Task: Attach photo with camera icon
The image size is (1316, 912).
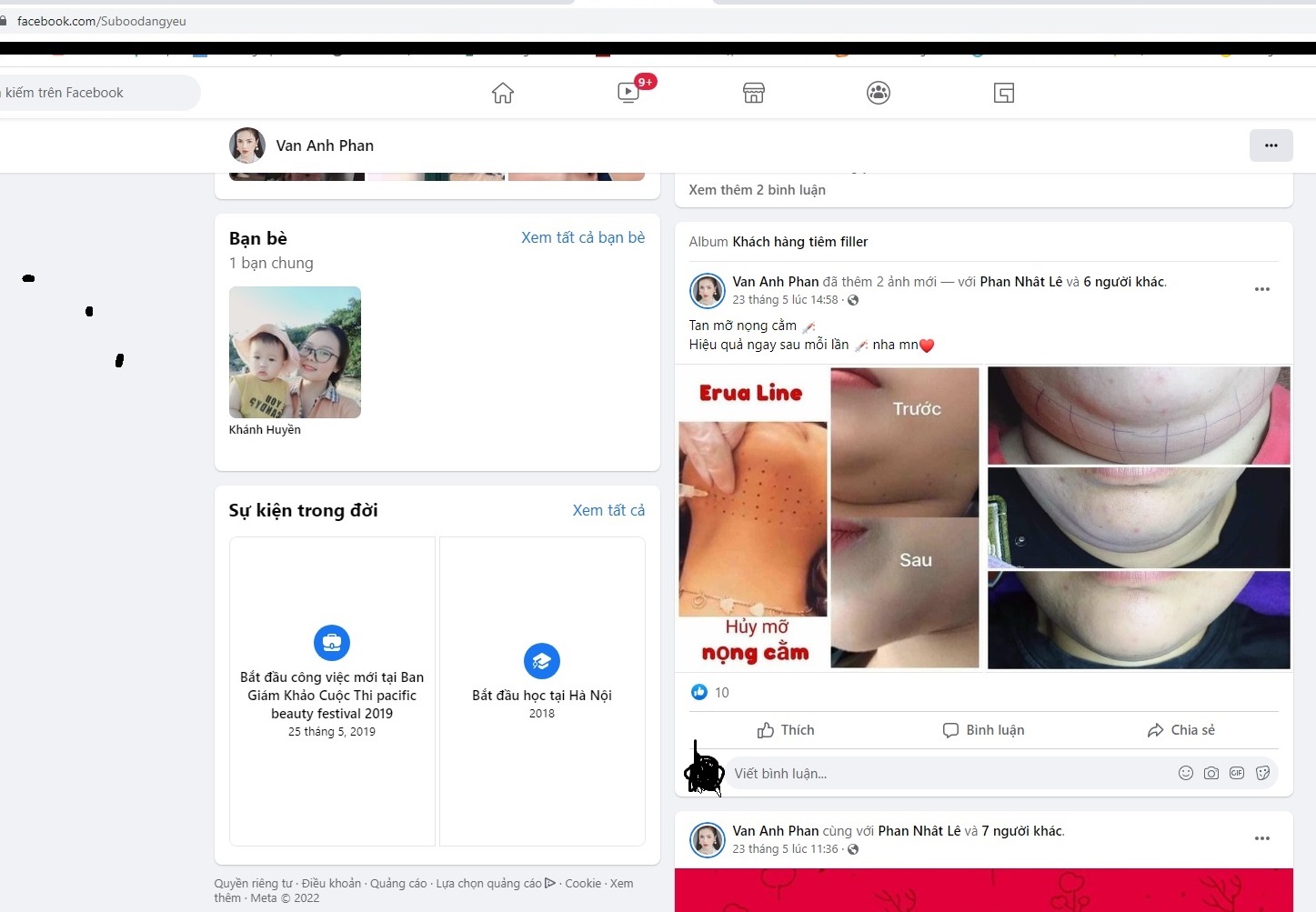Action: coord(1211,773)
